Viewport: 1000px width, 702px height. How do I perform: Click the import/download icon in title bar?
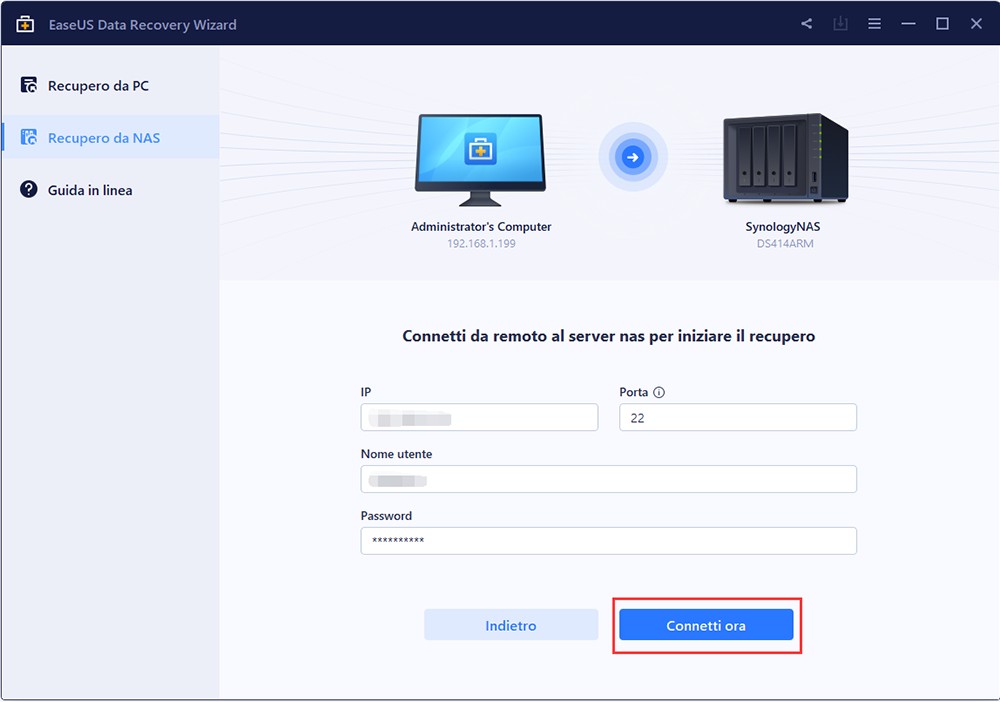point(841,24)
